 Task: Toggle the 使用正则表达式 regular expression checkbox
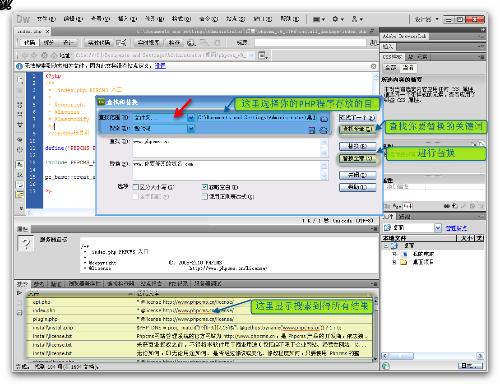[x=205, y=196]
